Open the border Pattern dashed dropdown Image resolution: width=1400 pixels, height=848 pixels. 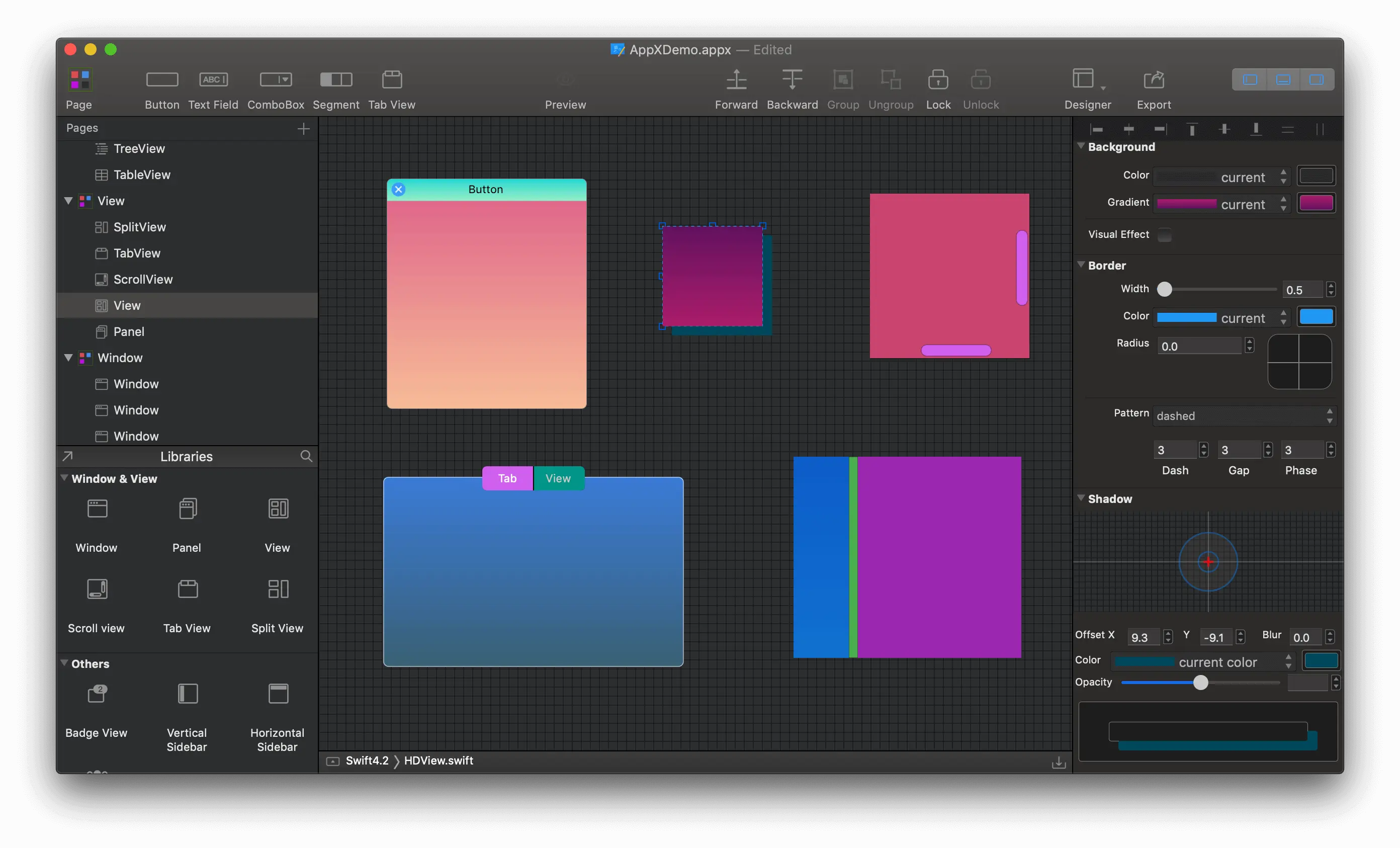(x=1243, y=415)
